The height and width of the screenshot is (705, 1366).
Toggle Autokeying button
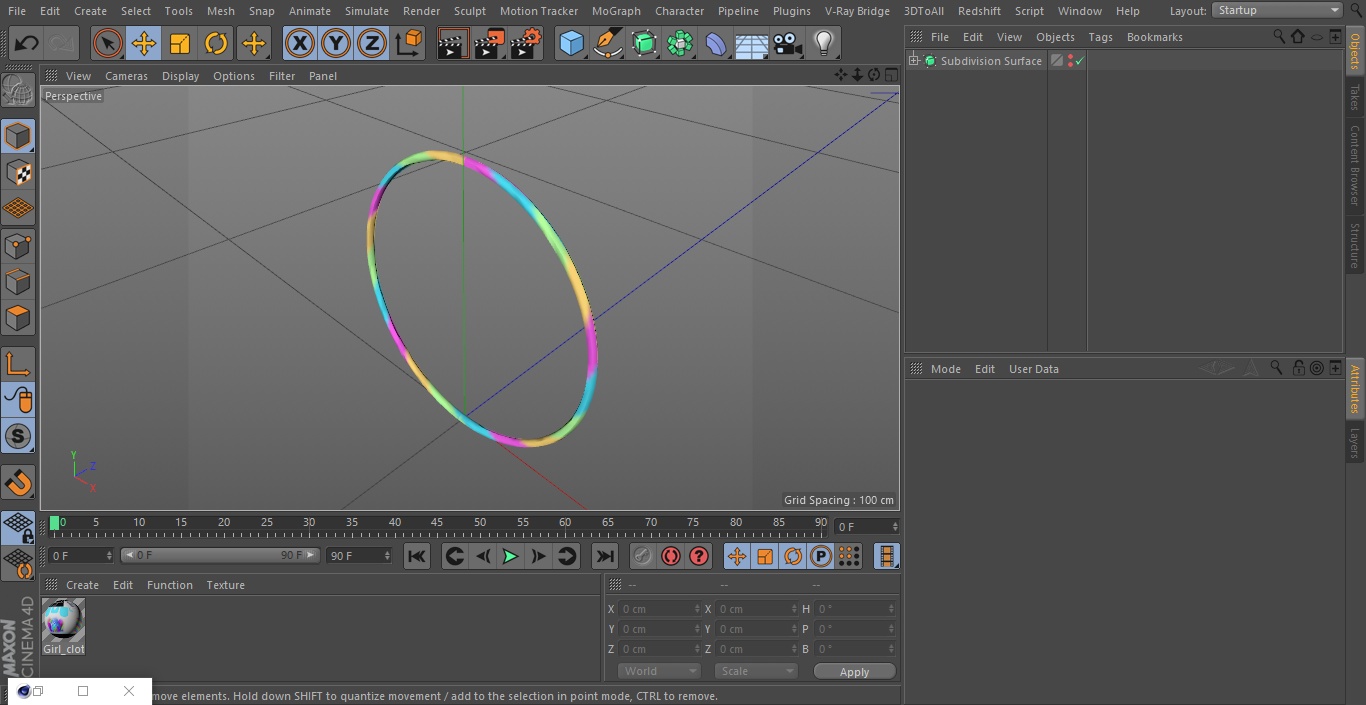pos(671,557)
